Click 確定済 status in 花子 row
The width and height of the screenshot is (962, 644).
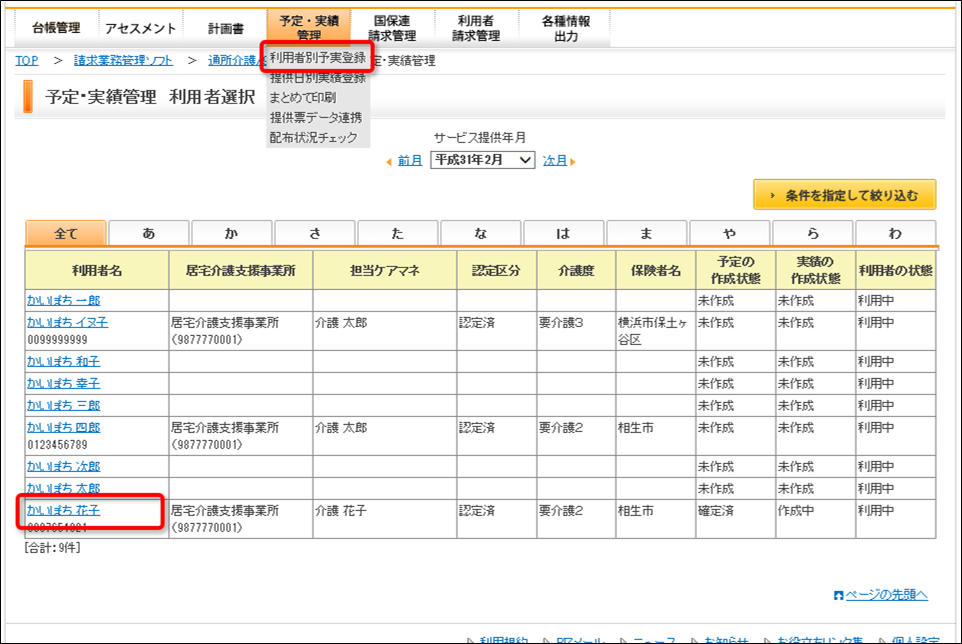tap(716, 510)
